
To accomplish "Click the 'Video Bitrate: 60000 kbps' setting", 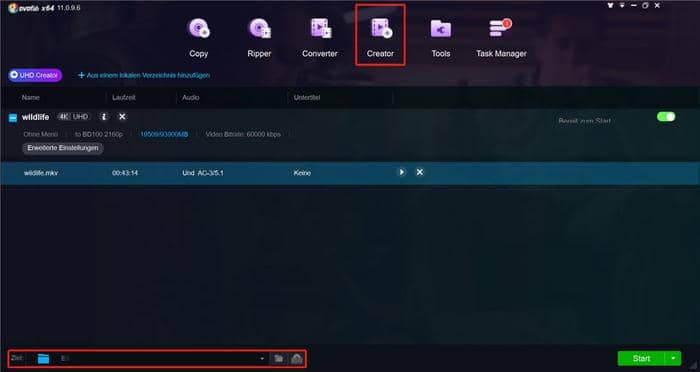I will point(243,134).
